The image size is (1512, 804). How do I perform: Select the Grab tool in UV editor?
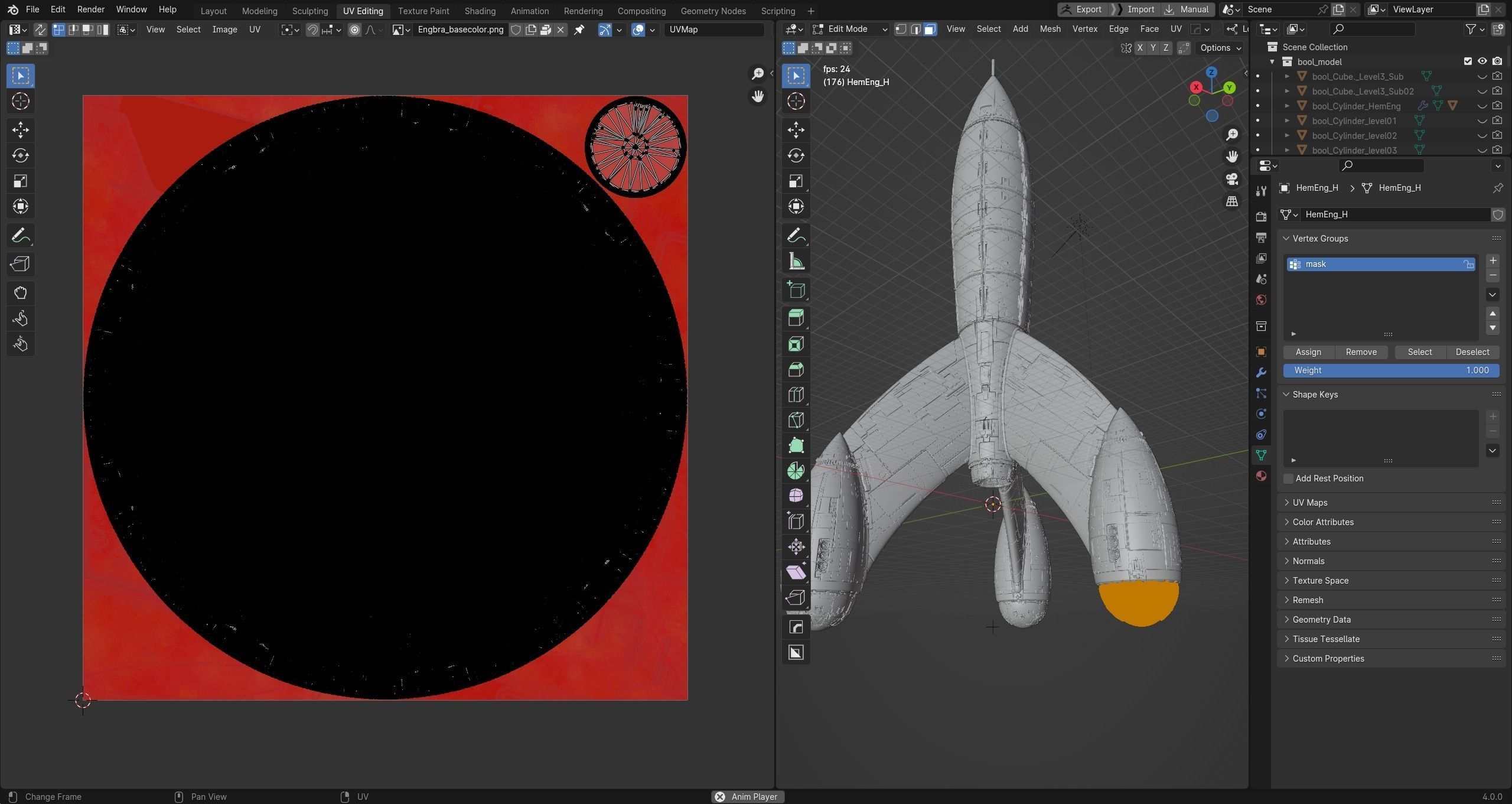[x=21, y=293]
